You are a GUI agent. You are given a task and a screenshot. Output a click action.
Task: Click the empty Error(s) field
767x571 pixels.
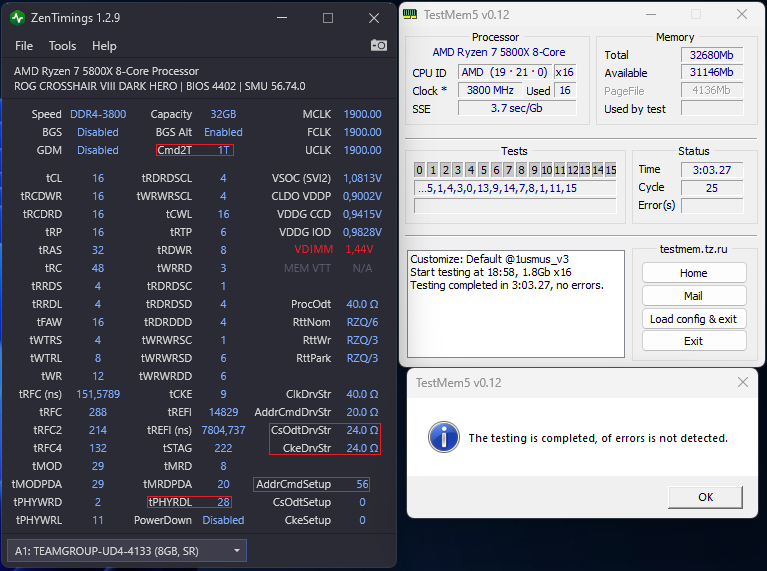[x=712, y=206]
